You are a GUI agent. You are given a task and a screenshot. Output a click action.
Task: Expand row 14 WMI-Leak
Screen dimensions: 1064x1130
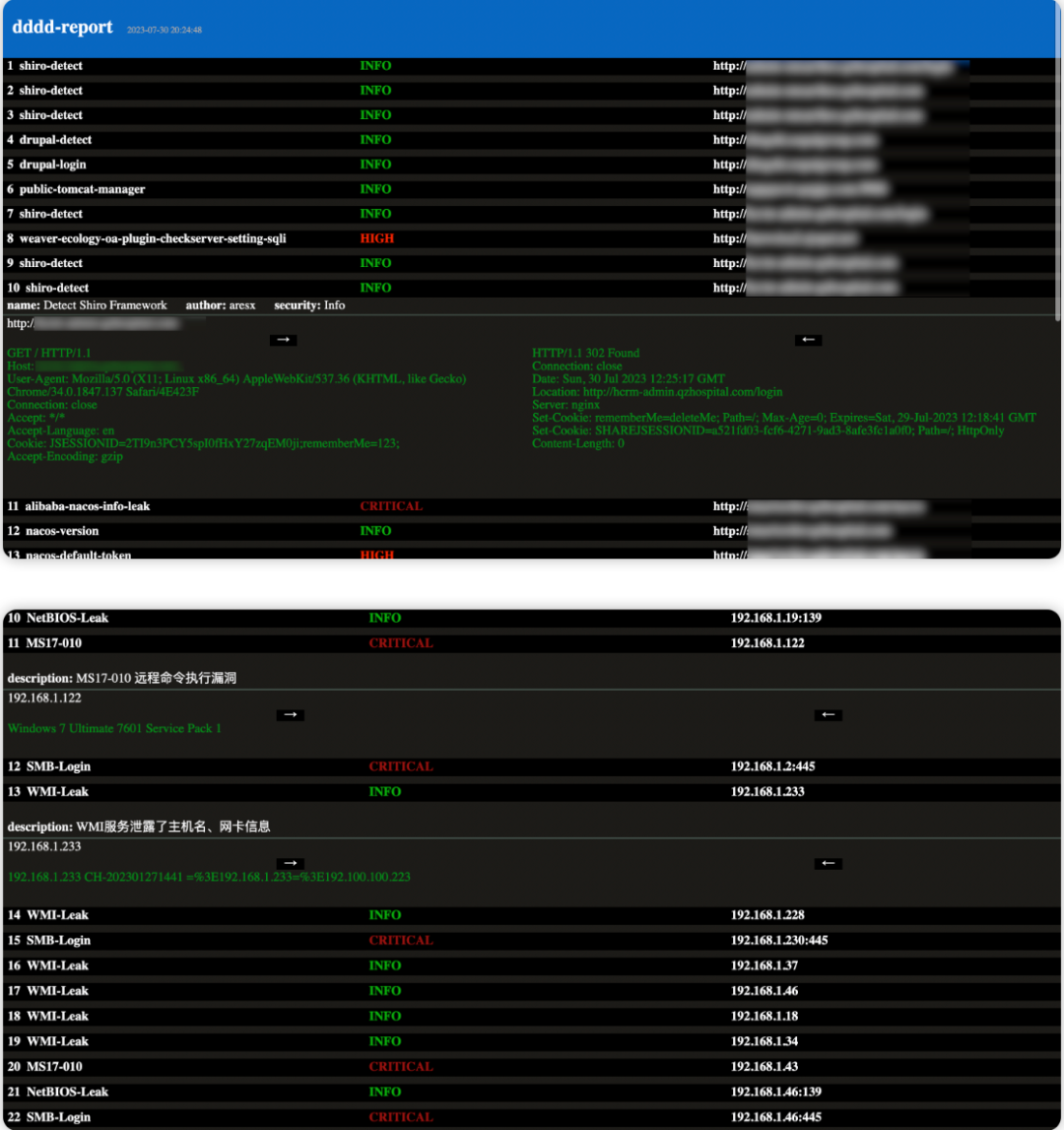(532, 915)
